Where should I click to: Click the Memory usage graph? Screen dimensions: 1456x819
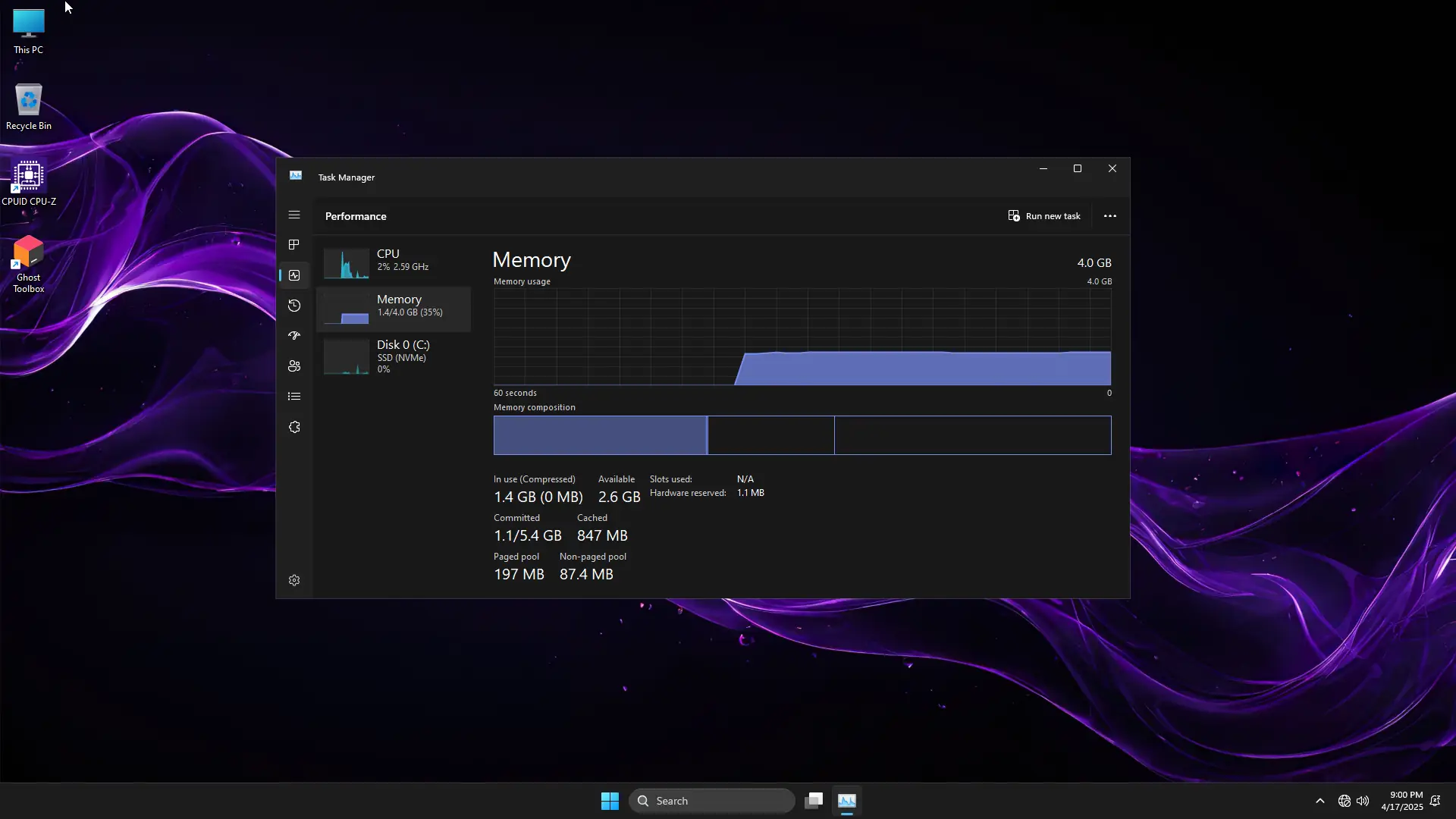802,337
